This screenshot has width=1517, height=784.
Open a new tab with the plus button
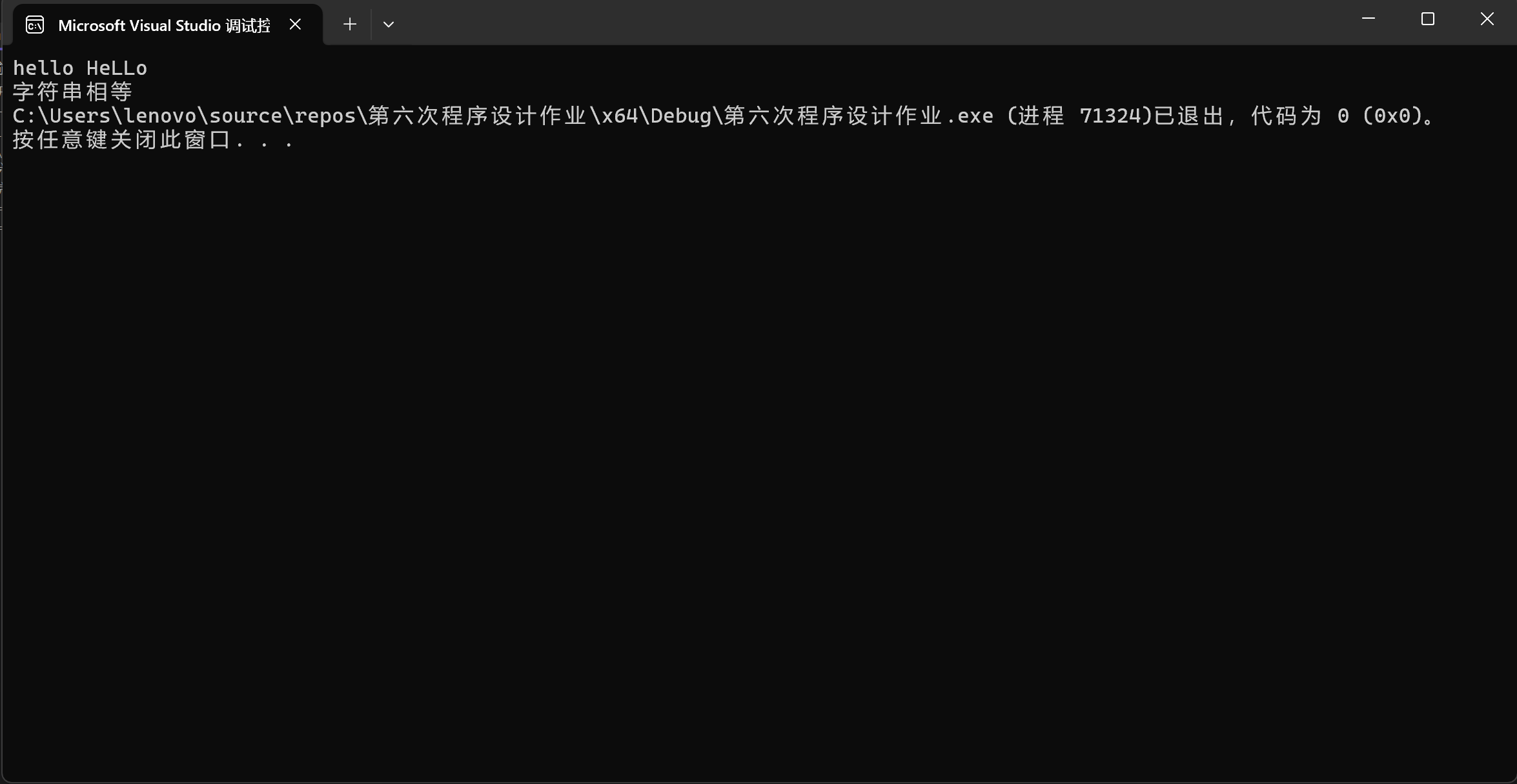(x=350, y=25)
